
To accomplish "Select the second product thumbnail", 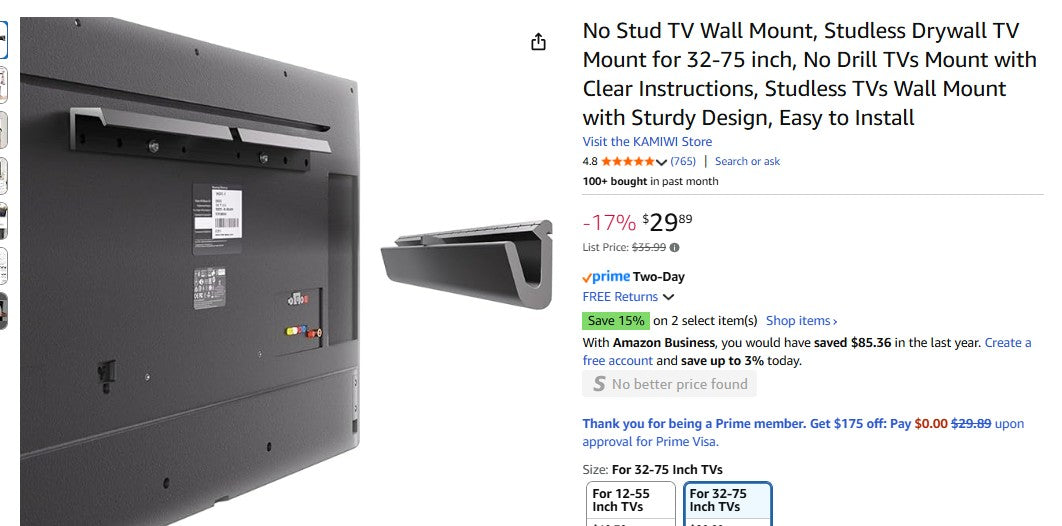I will (x=3, y=85).
